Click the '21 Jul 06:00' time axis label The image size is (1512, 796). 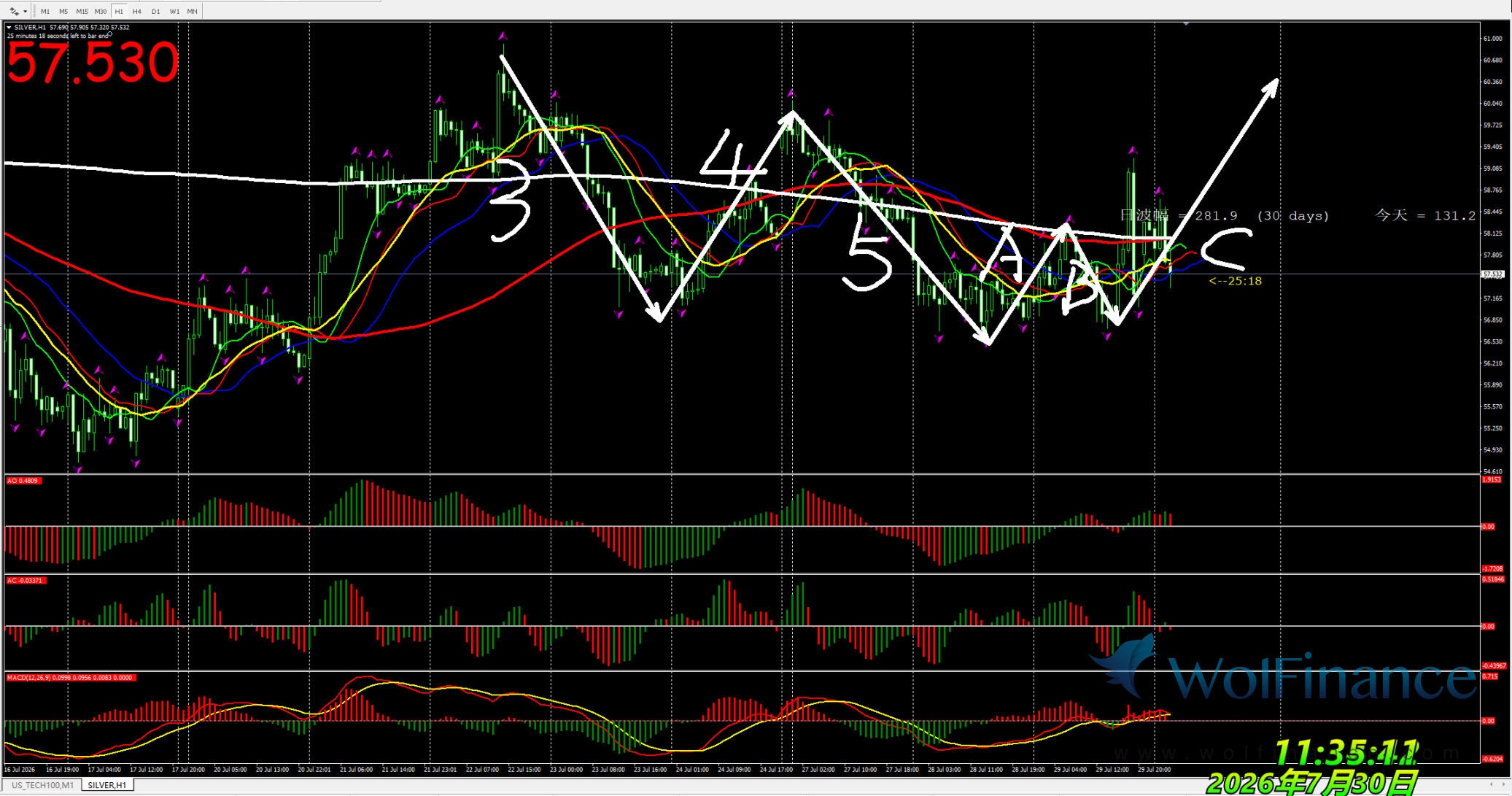point(356,769)
